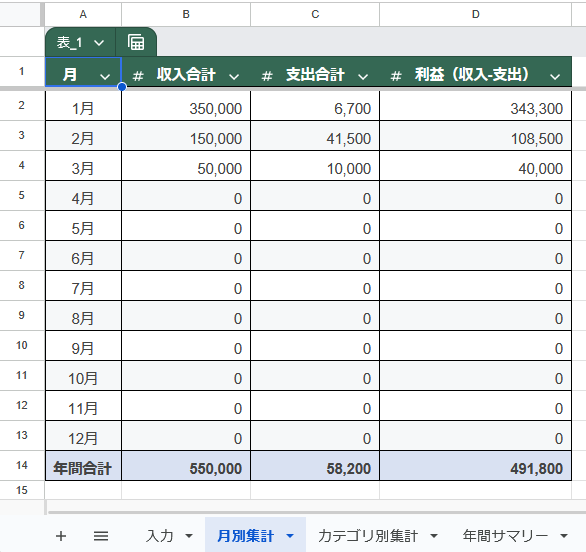This screenshot has height=552, width=586.
Task: Open the 表_1 table name dropdown
Action: [99, 43]
